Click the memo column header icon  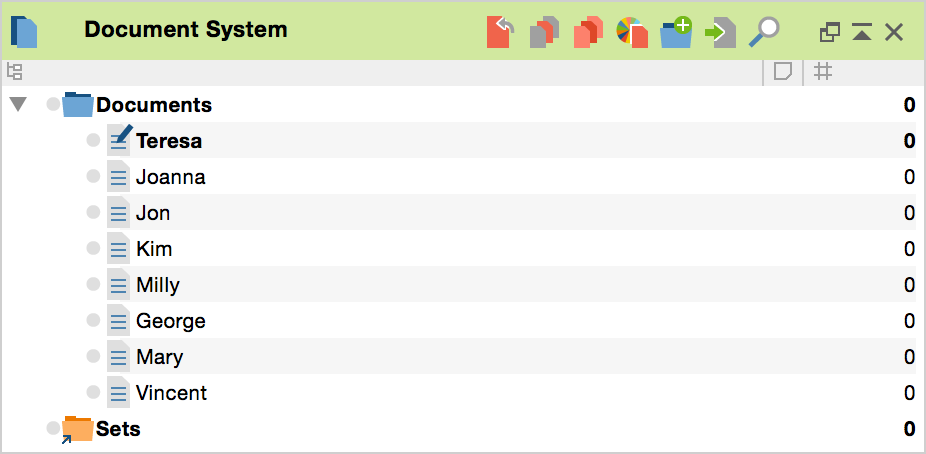783,71
